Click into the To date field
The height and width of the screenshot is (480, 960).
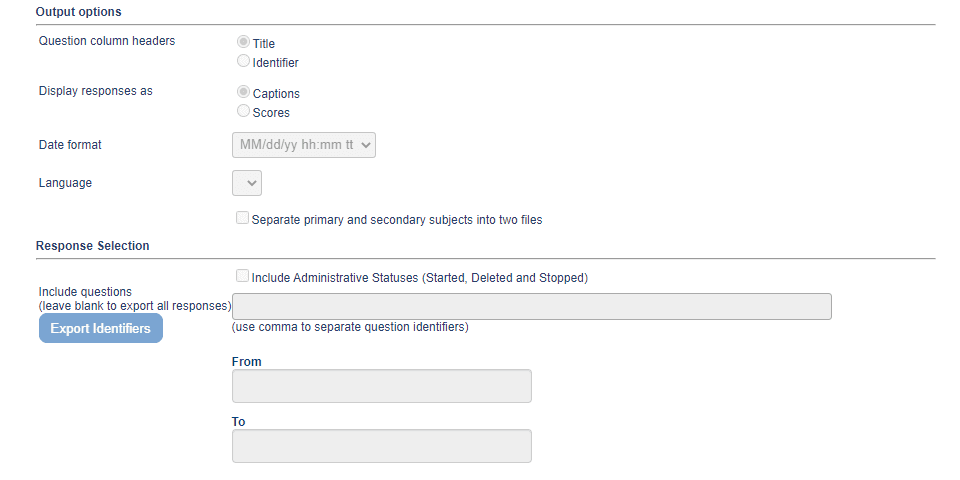click(x=381, y=446)
